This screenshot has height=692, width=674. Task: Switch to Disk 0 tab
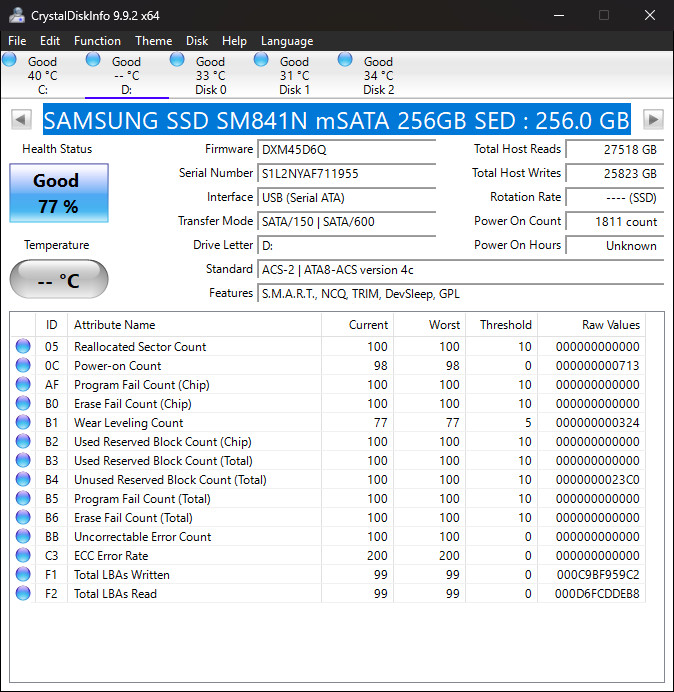211,75
